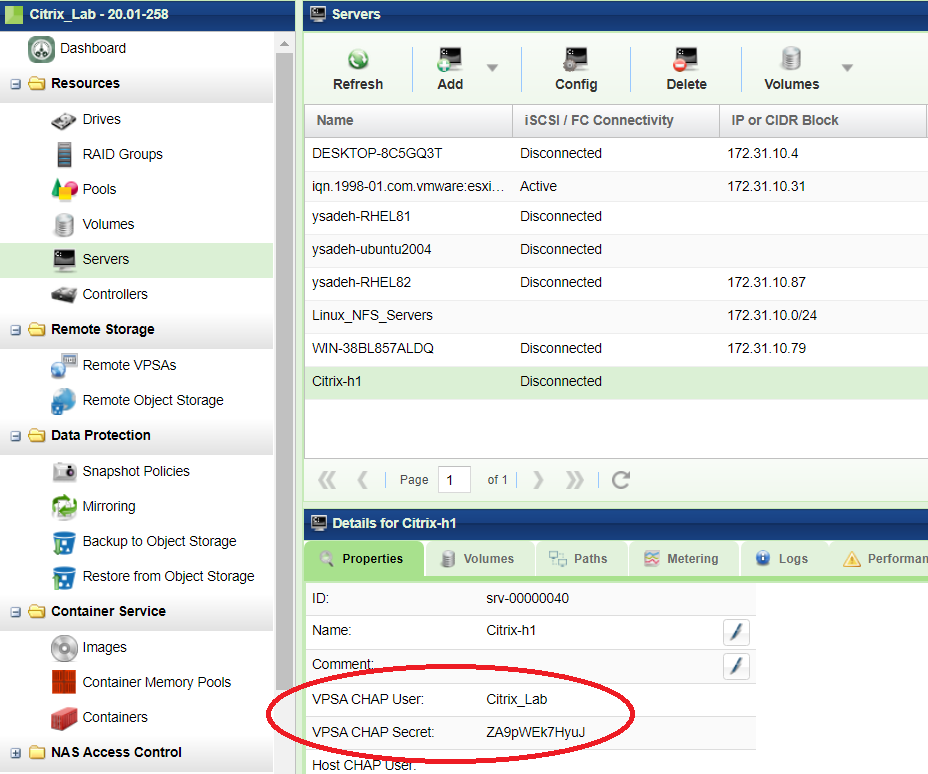
Task: Click the Drives icon
Action: [x=63, y=120]
